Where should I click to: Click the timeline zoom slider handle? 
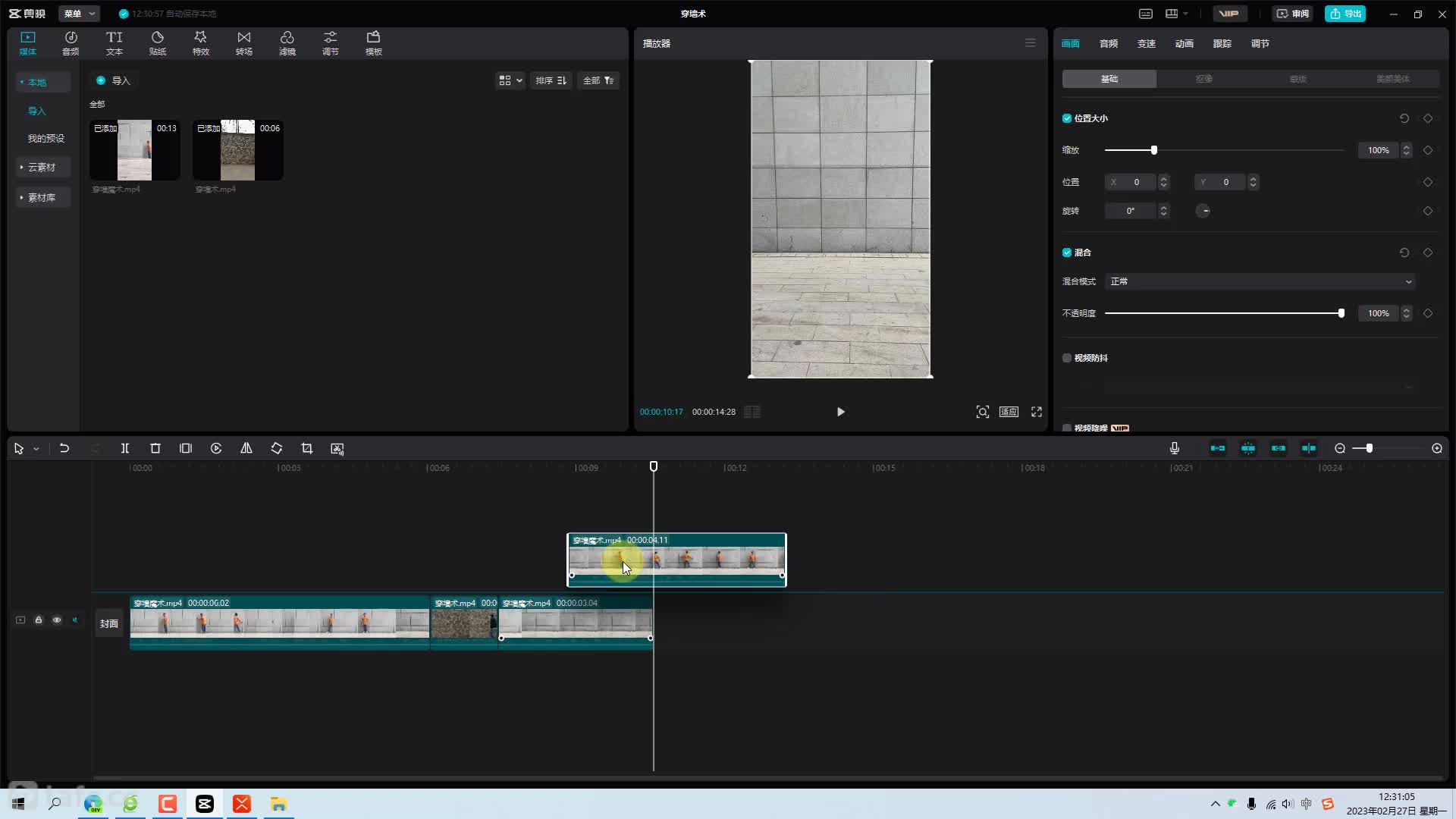pyautogui.click(x=1370, y=448)
